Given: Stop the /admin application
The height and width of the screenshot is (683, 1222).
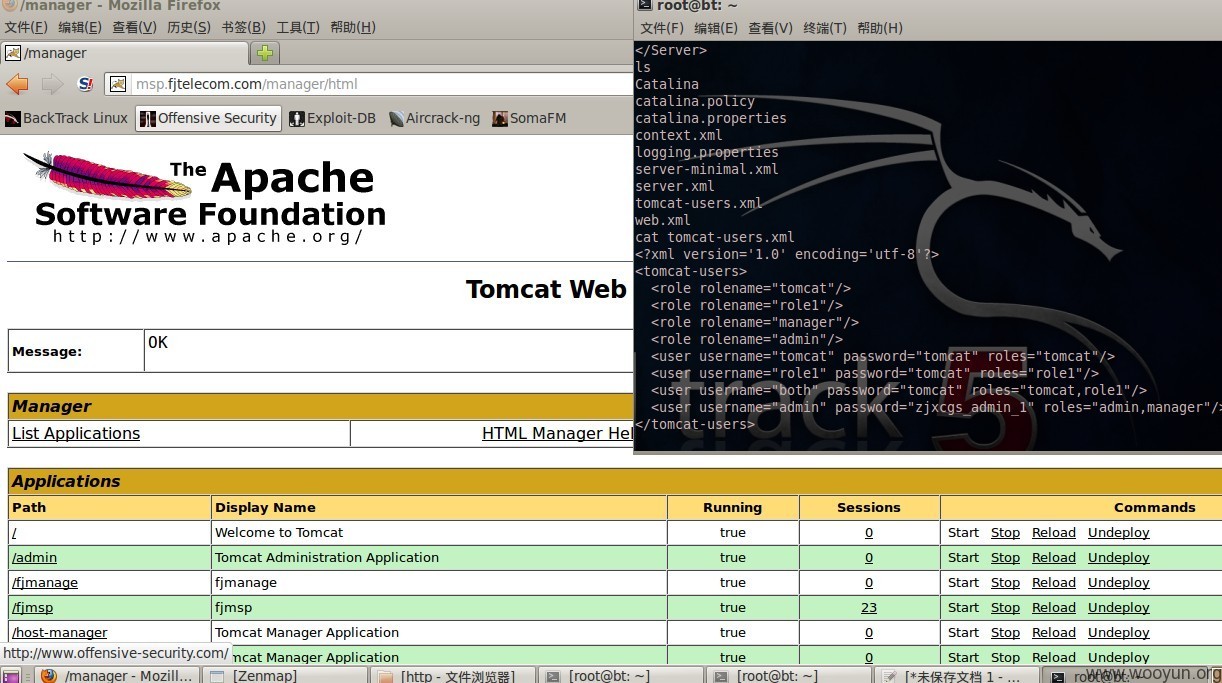Looking at the screenshot, I should click(1005, 558).
